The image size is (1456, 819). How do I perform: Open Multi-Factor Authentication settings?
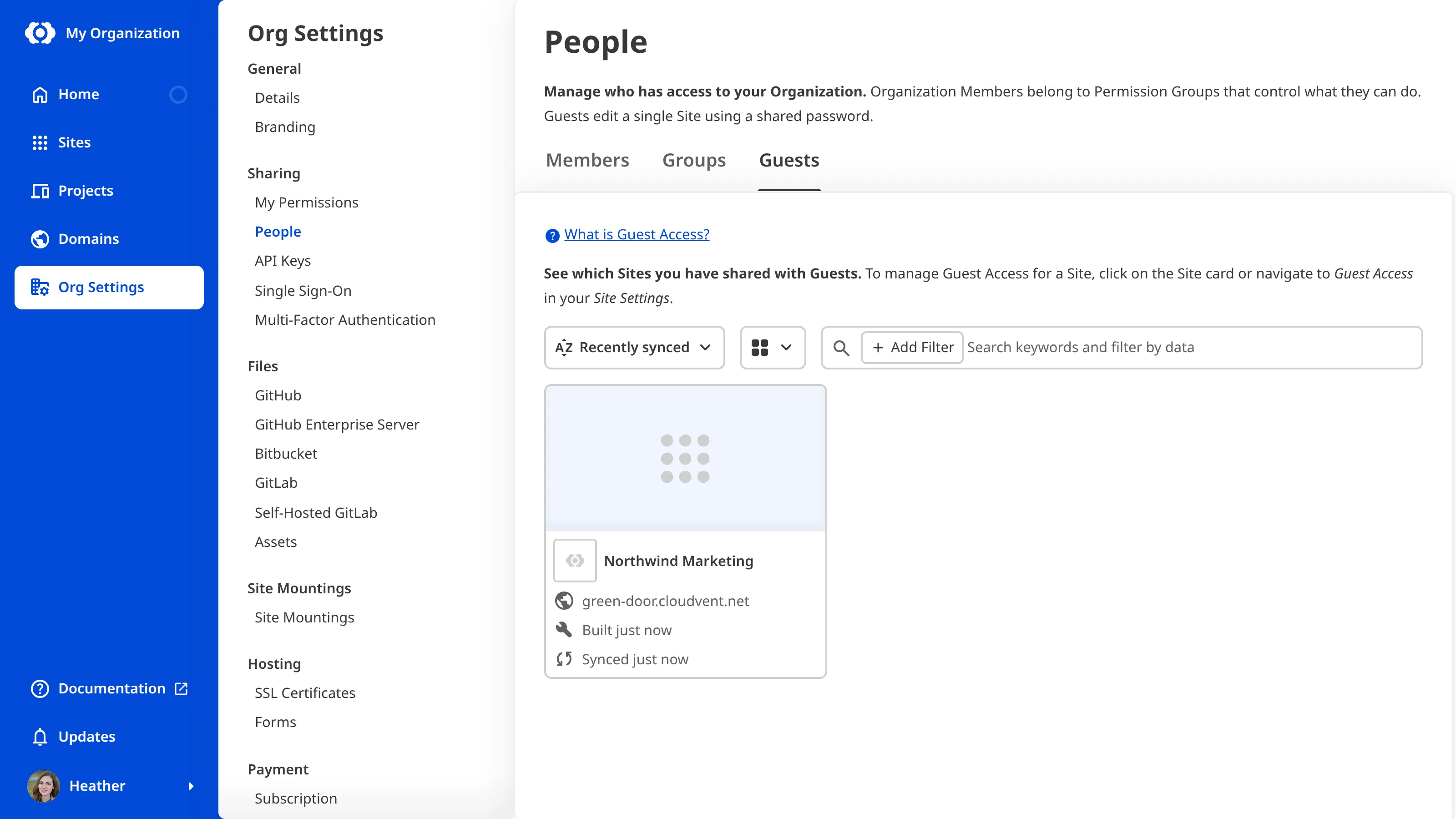(x=345, y=320)
